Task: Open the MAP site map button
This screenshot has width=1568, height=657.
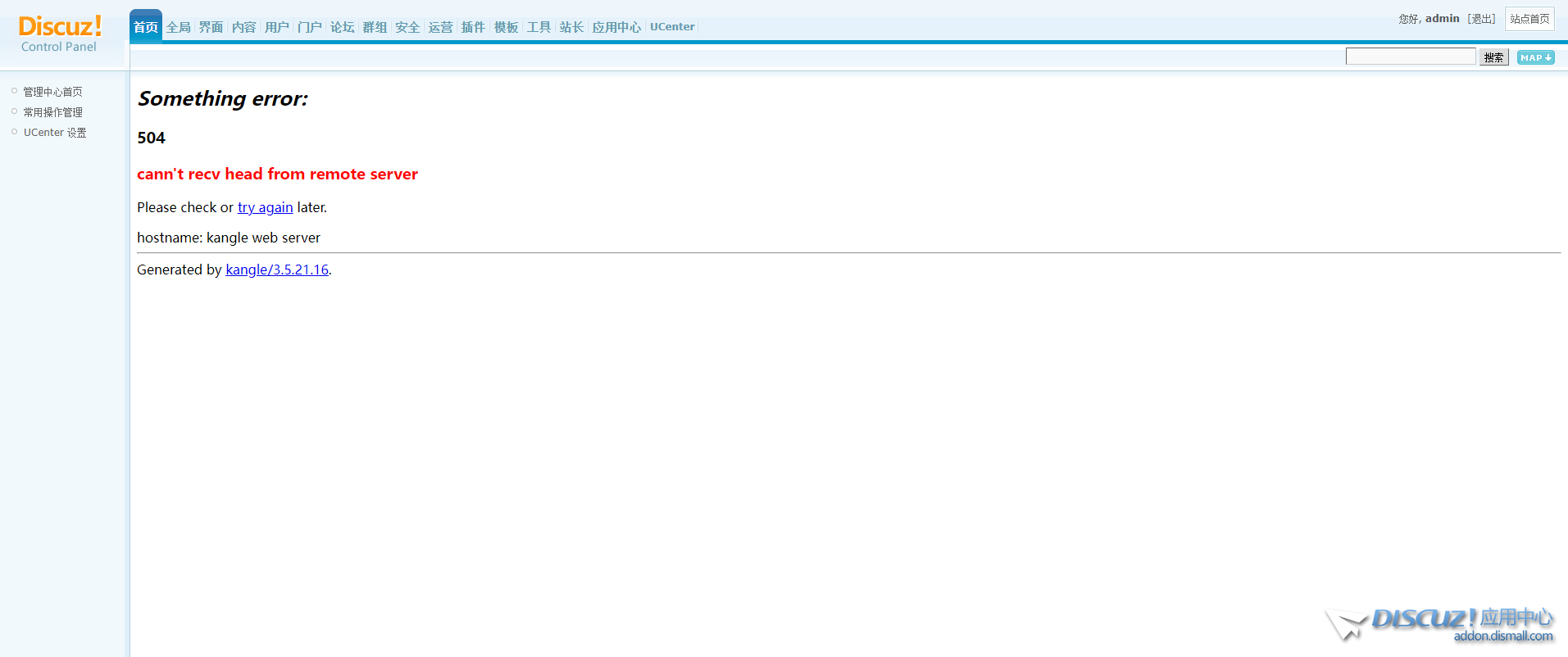Action: [1535, 57]
